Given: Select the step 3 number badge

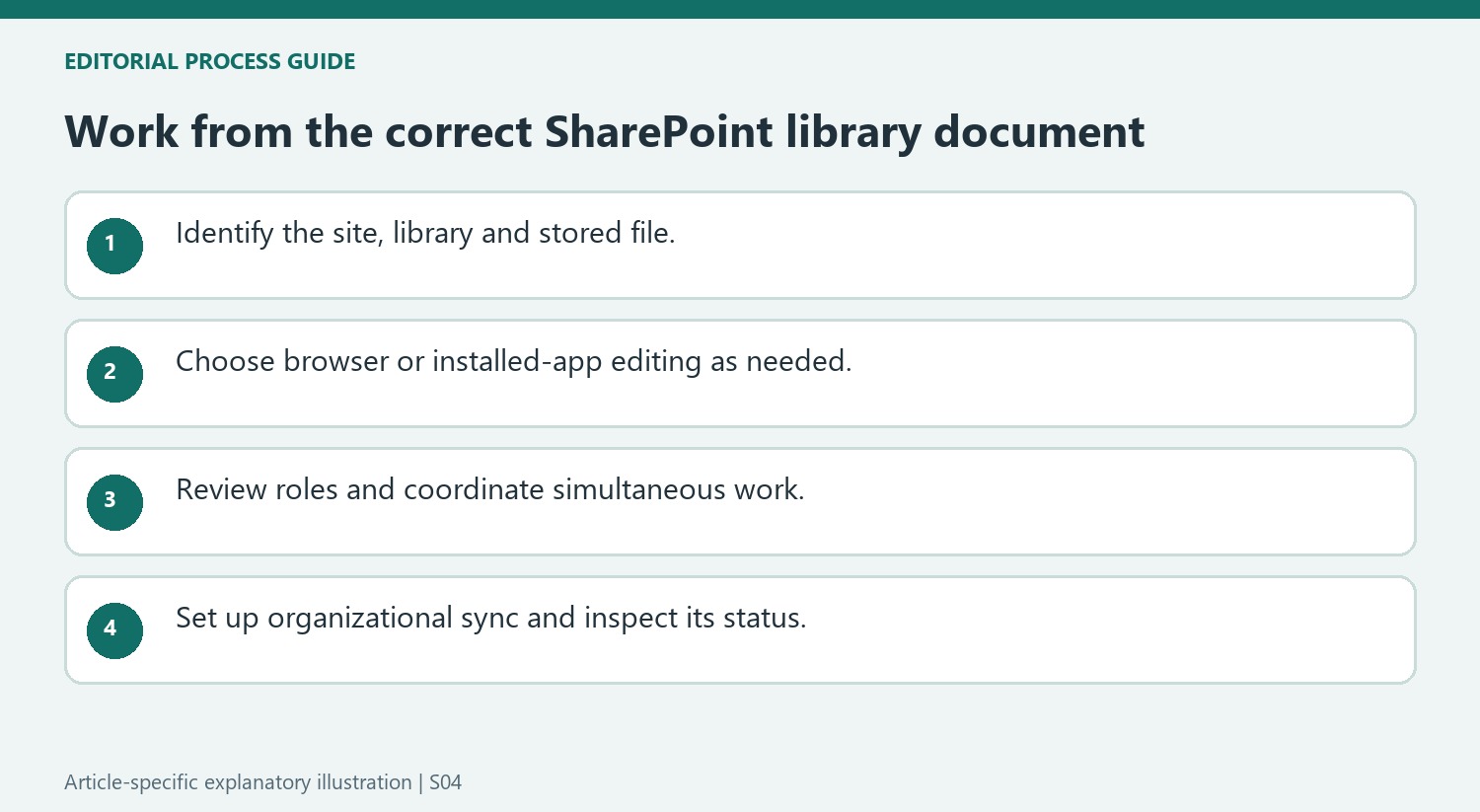Looking at the screenshot, I should (x=114, y=502).
